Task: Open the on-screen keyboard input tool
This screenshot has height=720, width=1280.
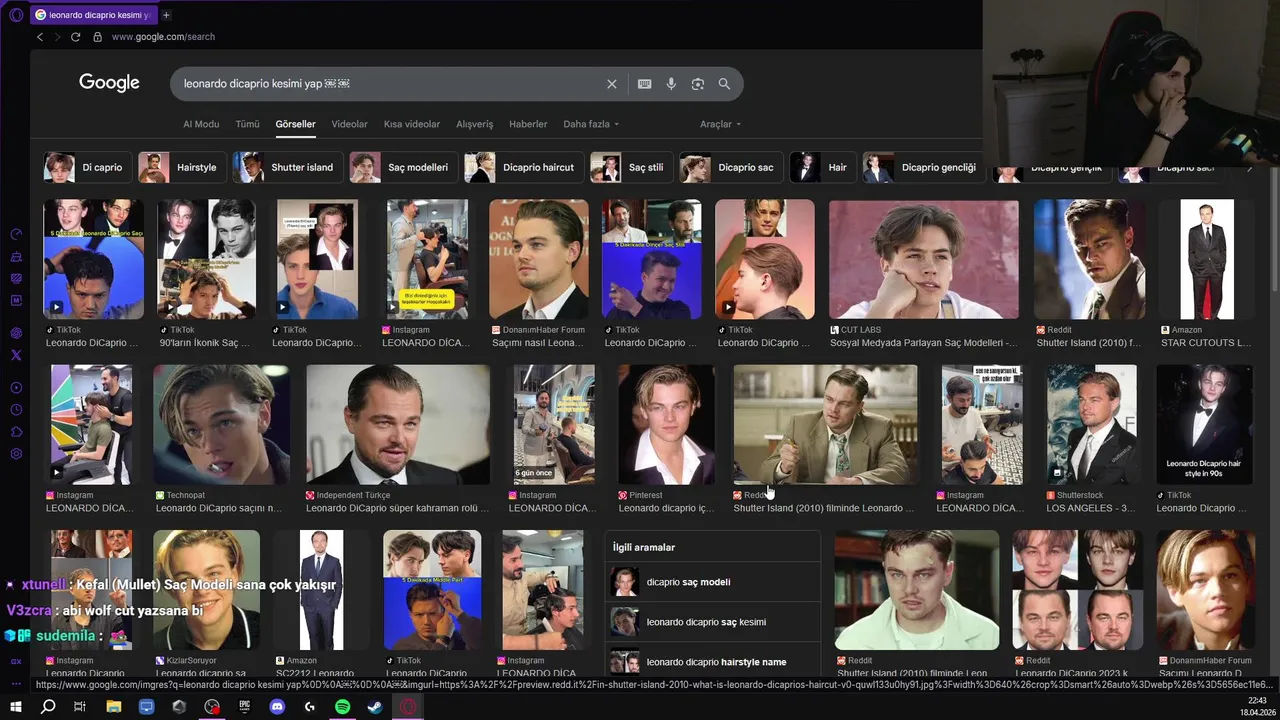Action: click(645, 84)
